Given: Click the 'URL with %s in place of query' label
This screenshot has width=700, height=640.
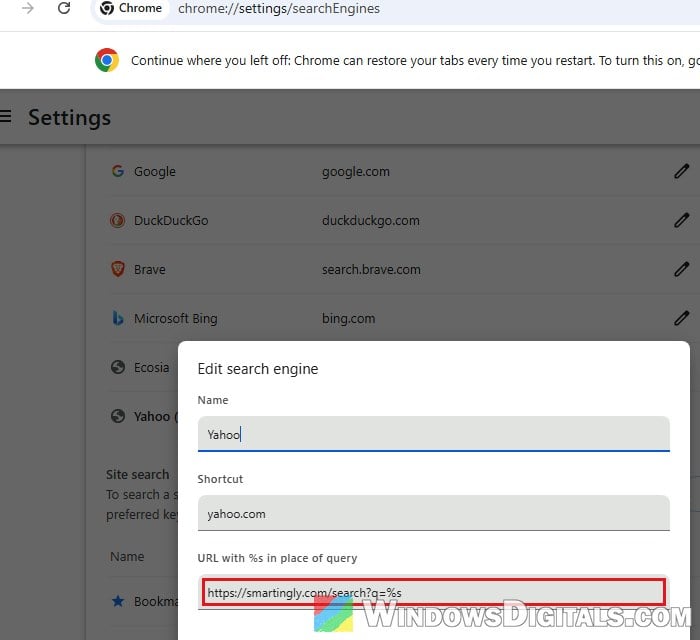Looking at the screenshot, I should pos(277,558).
